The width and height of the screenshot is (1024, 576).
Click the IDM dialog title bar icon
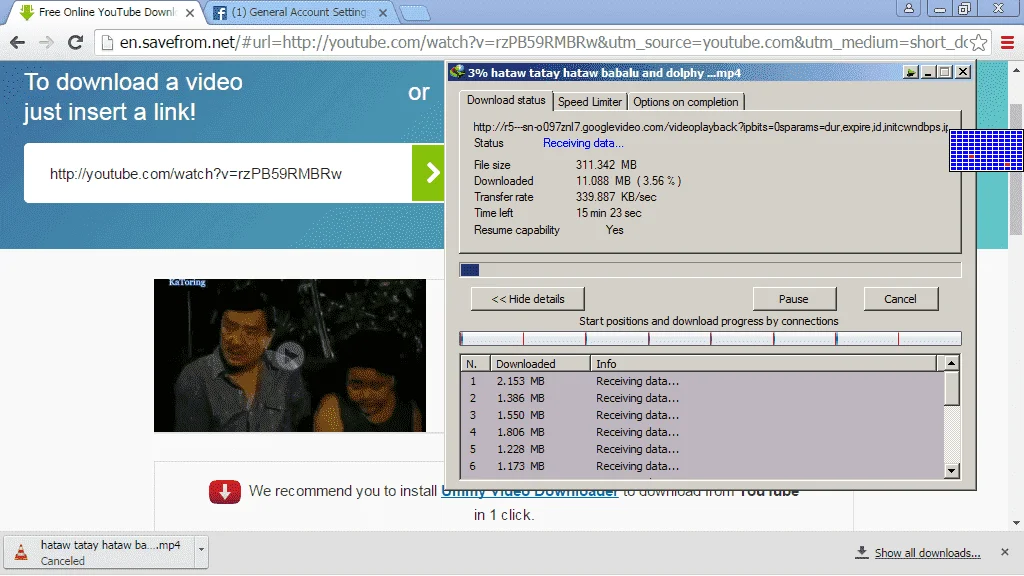458,72
